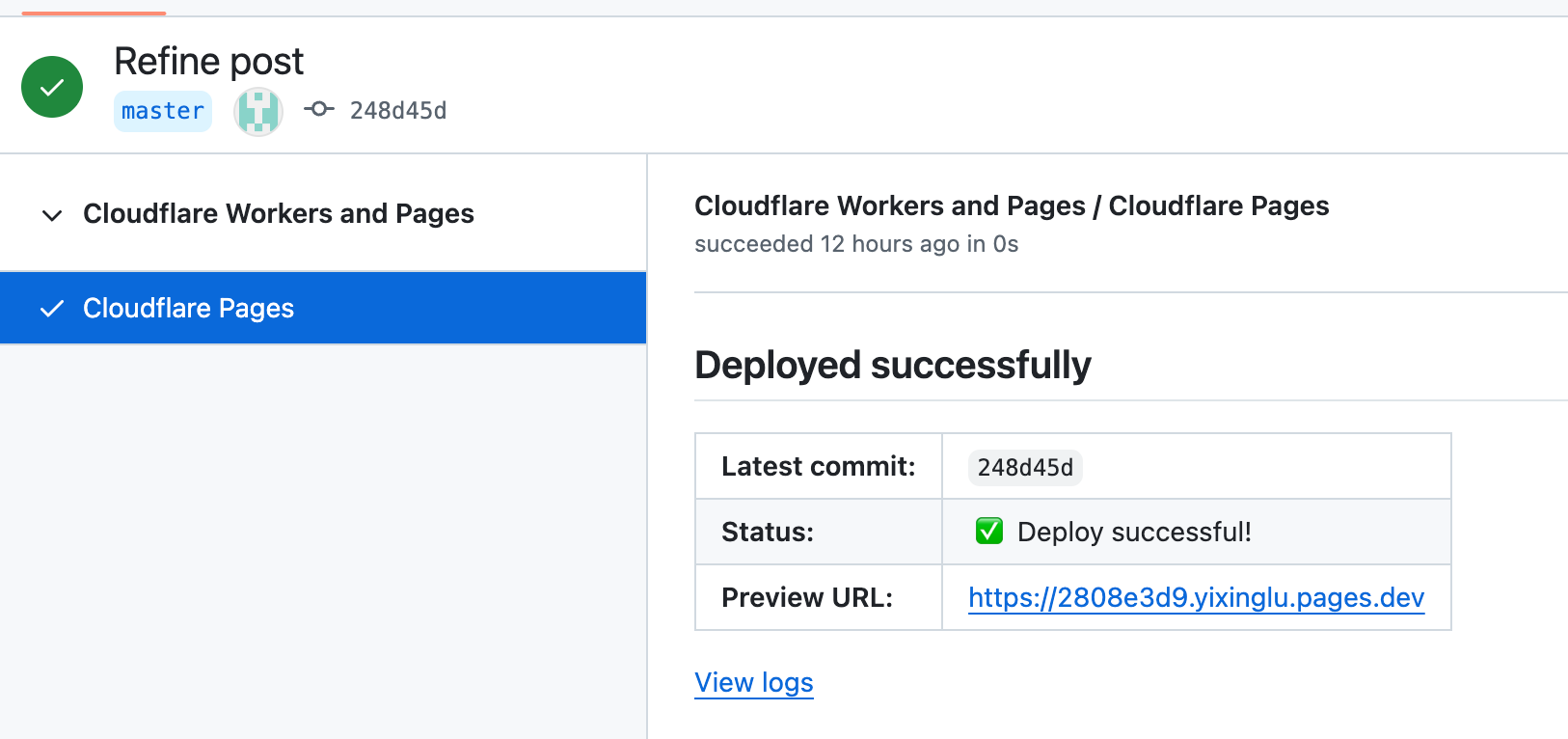The image size is (1568, 739).
Task: Click the Cloudflare Workers and Pages / Cloudflare Pages heading
Action: 1011,206
